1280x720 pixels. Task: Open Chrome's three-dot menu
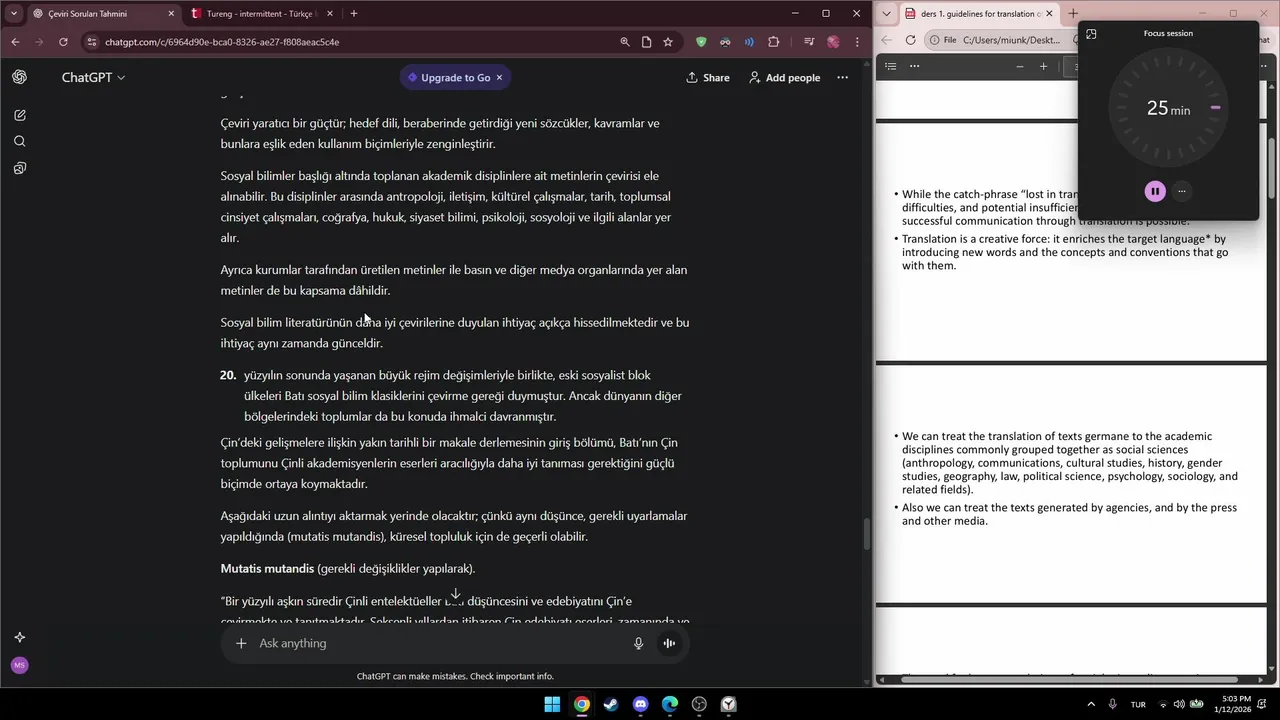click(x=857, y=42)
